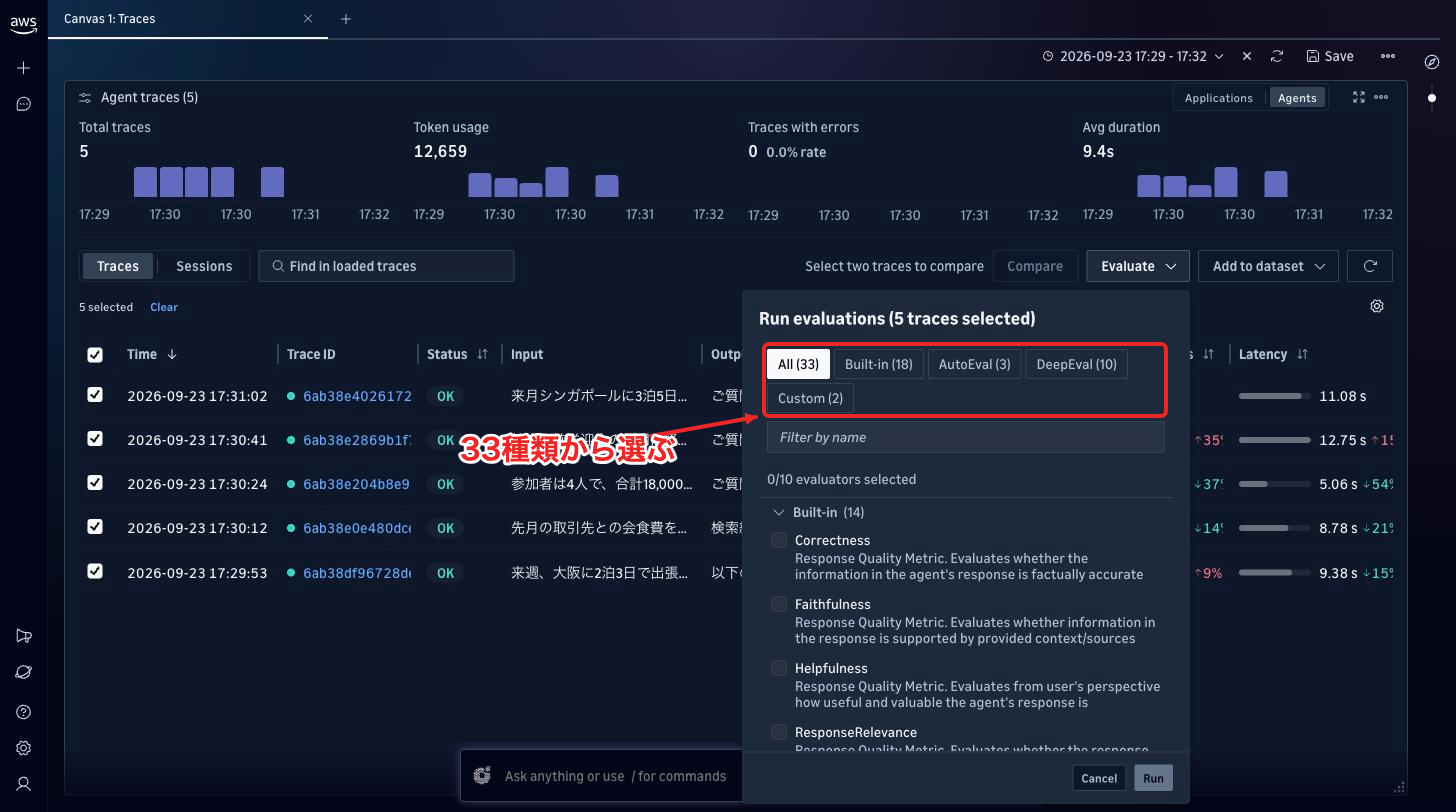Open trace ID 6ab38e4026172
The width and height of the screenshot is (1456, 812).
click(357, 396)
